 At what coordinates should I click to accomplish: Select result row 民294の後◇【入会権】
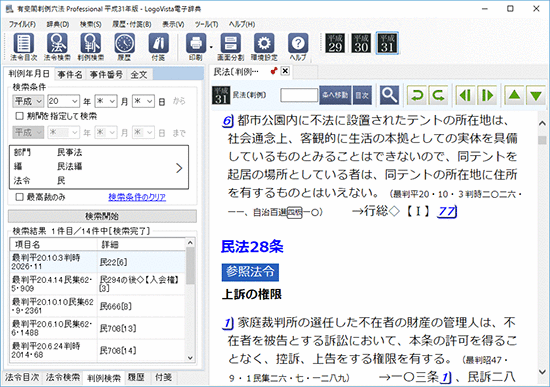click(98, 284)
